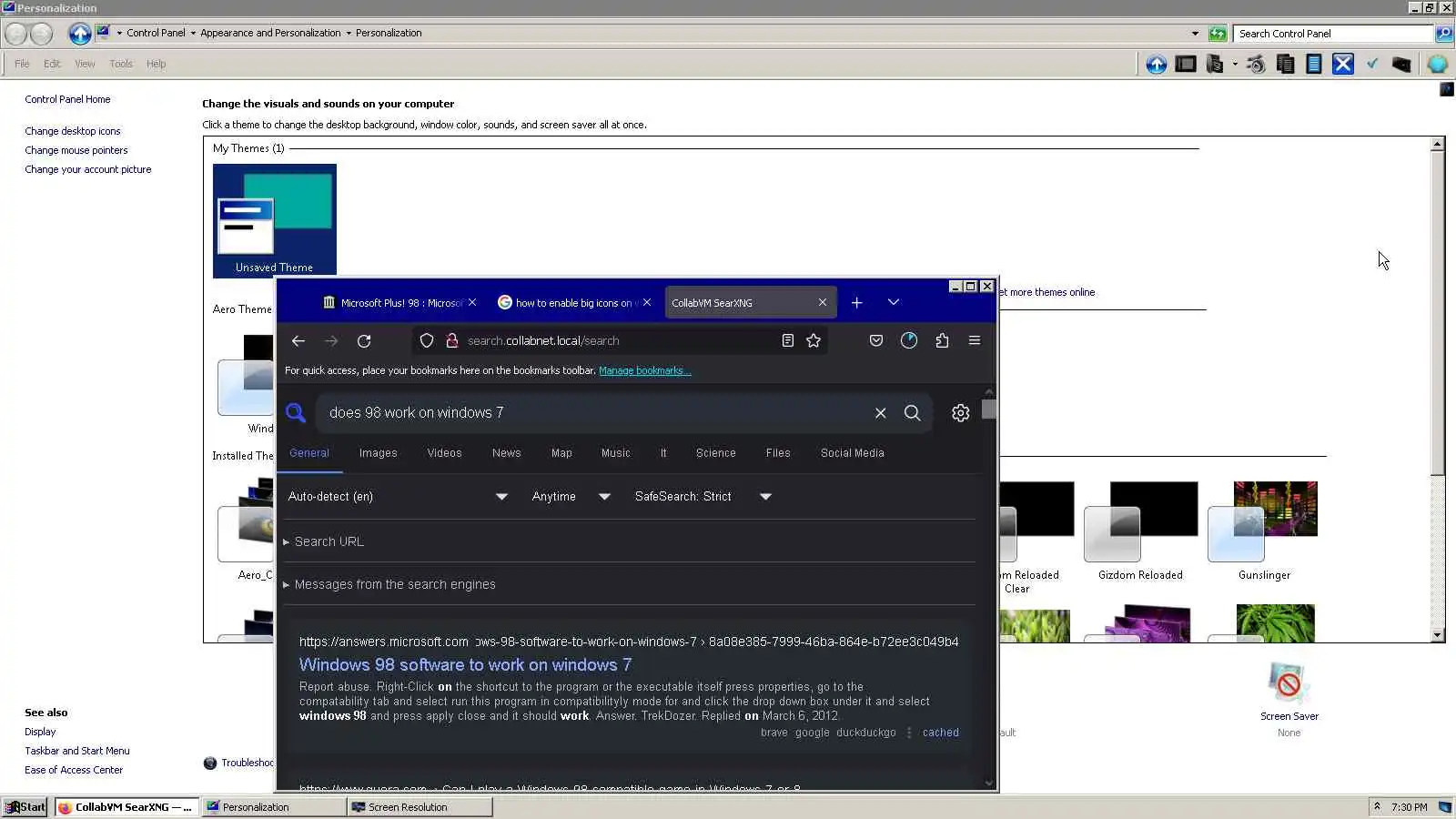Viewport: 1456px width, 819px height.
Task: Click the blue up-arrow icon in the Personalization toolbar
Action: tap(1157, 64)
